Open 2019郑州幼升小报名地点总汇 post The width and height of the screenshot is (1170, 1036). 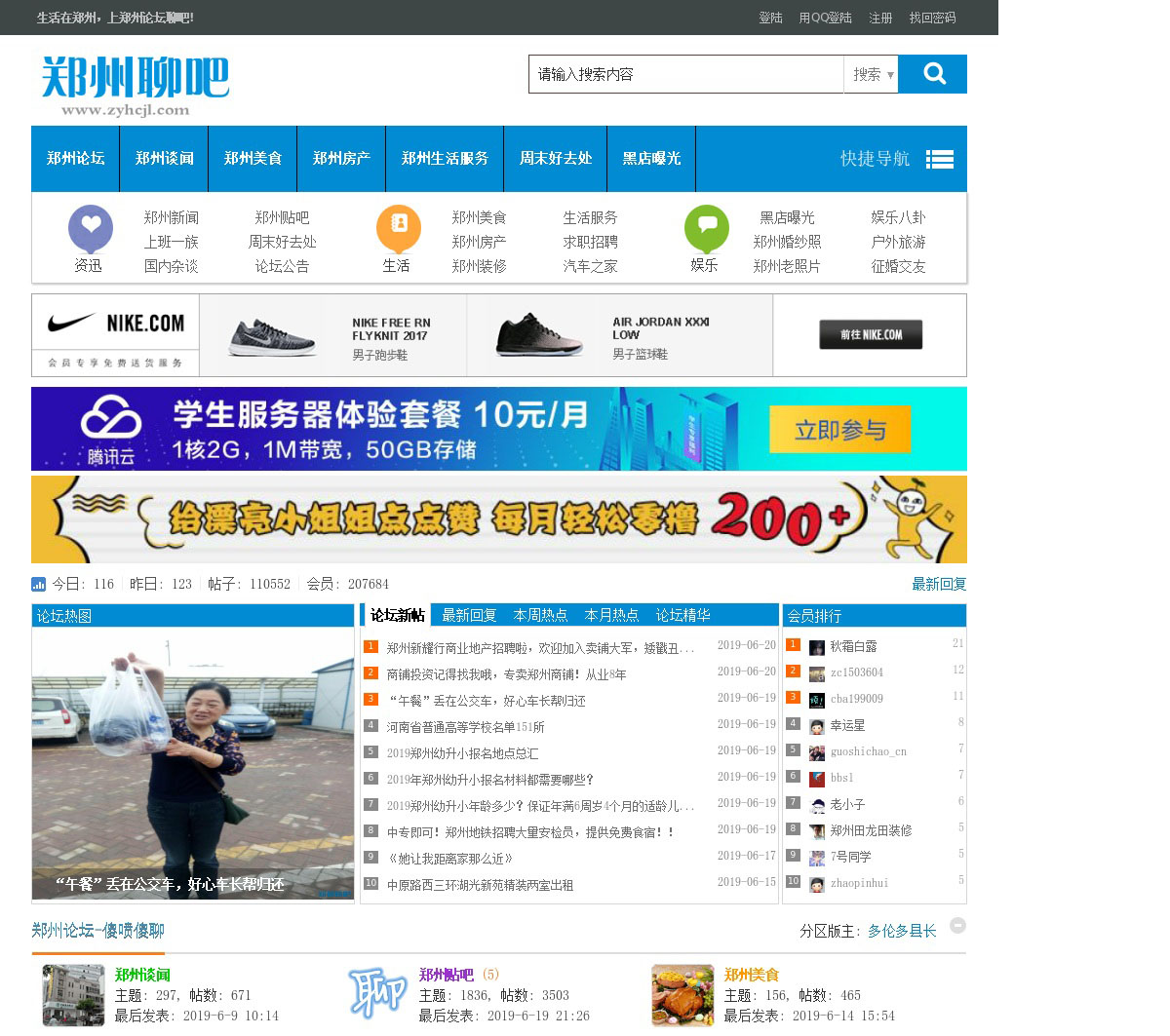462,753
